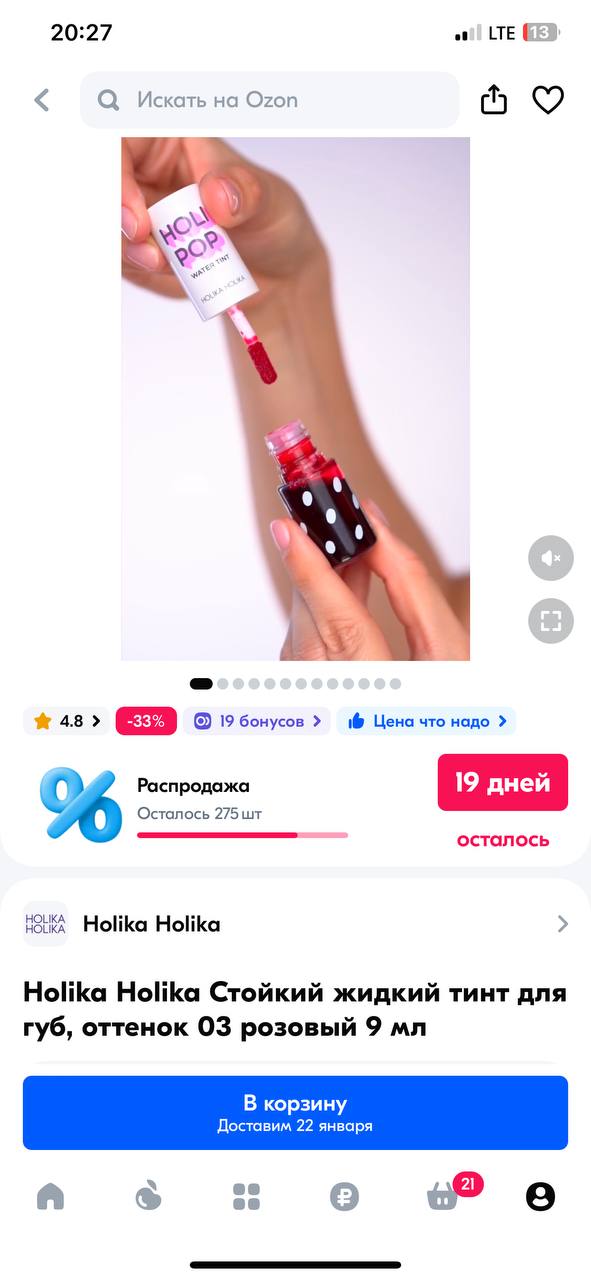This screenshot has height=1280, width=591.
Task: Open the 'Цена что надо' chip
Action: (x=426, y=721)
